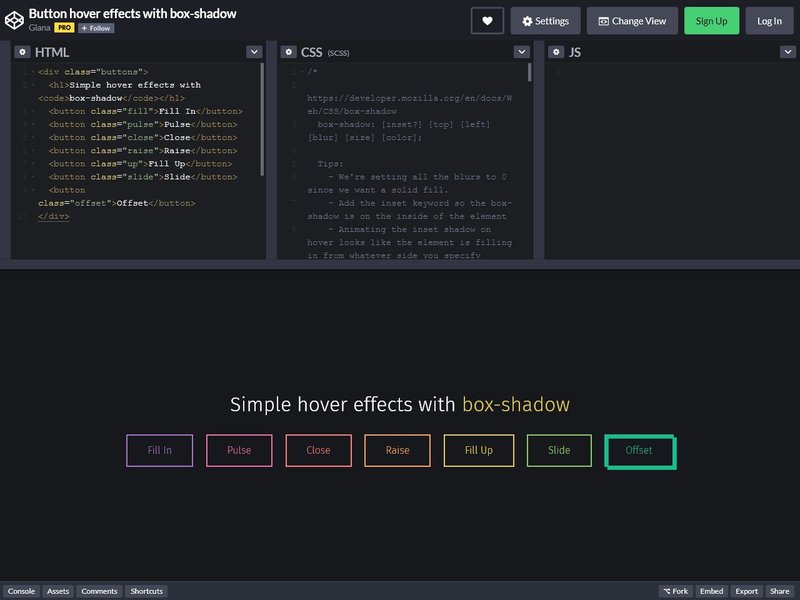Expand the HTML panel dropdown chevron
800x600 pixels.
254,50
